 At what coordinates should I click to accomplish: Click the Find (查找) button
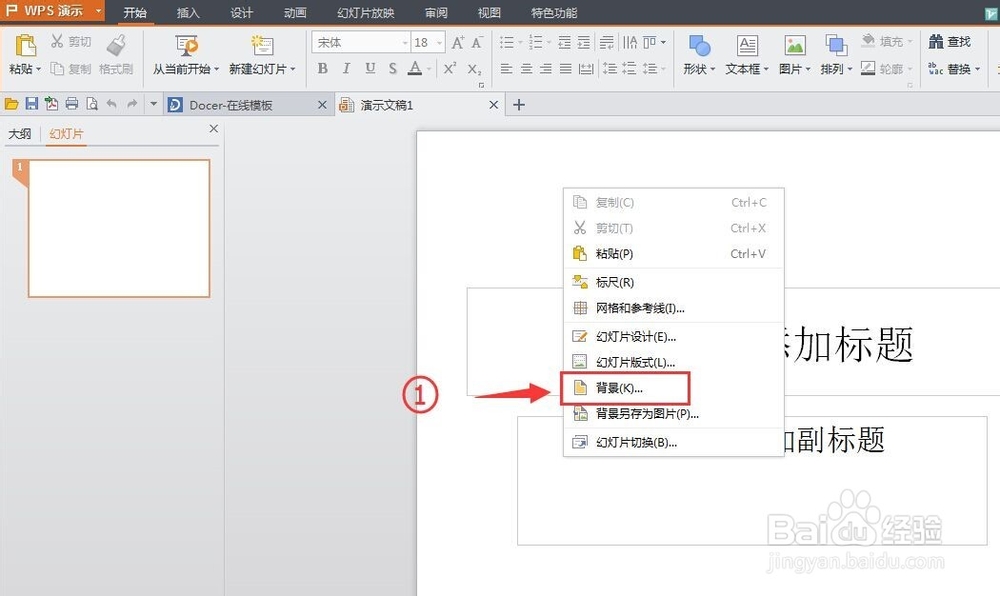(950, 42)
